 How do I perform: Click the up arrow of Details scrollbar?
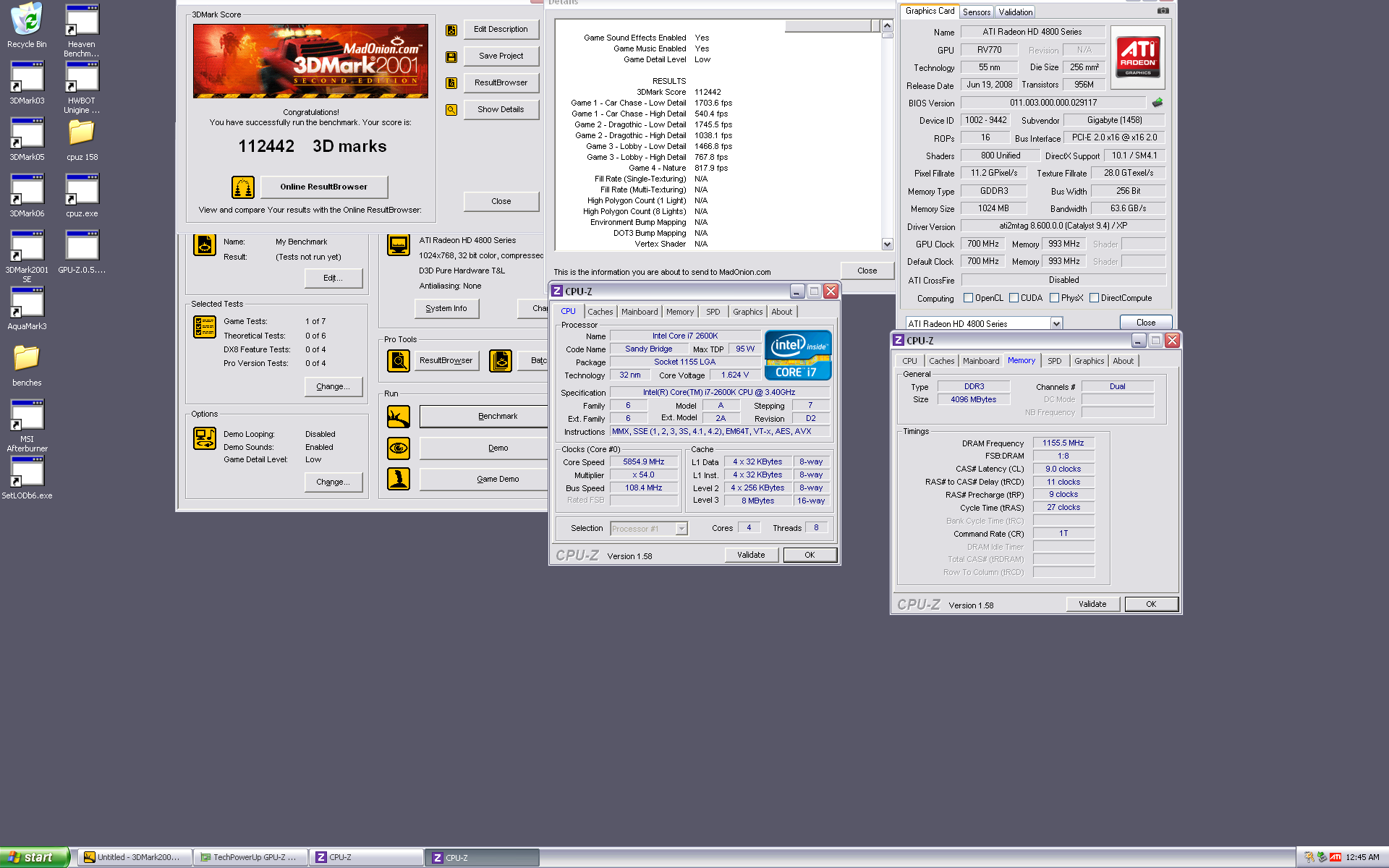coord(888,25)
